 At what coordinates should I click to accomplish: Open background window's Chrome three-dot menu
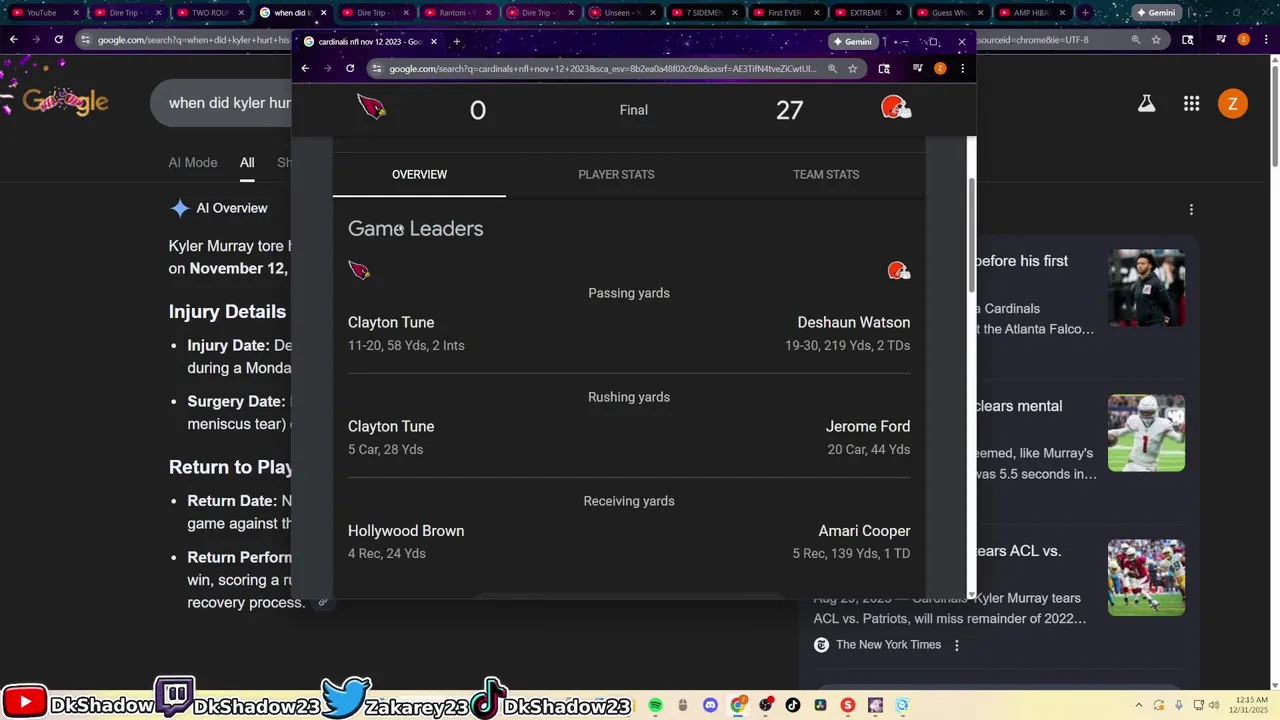1265,40
